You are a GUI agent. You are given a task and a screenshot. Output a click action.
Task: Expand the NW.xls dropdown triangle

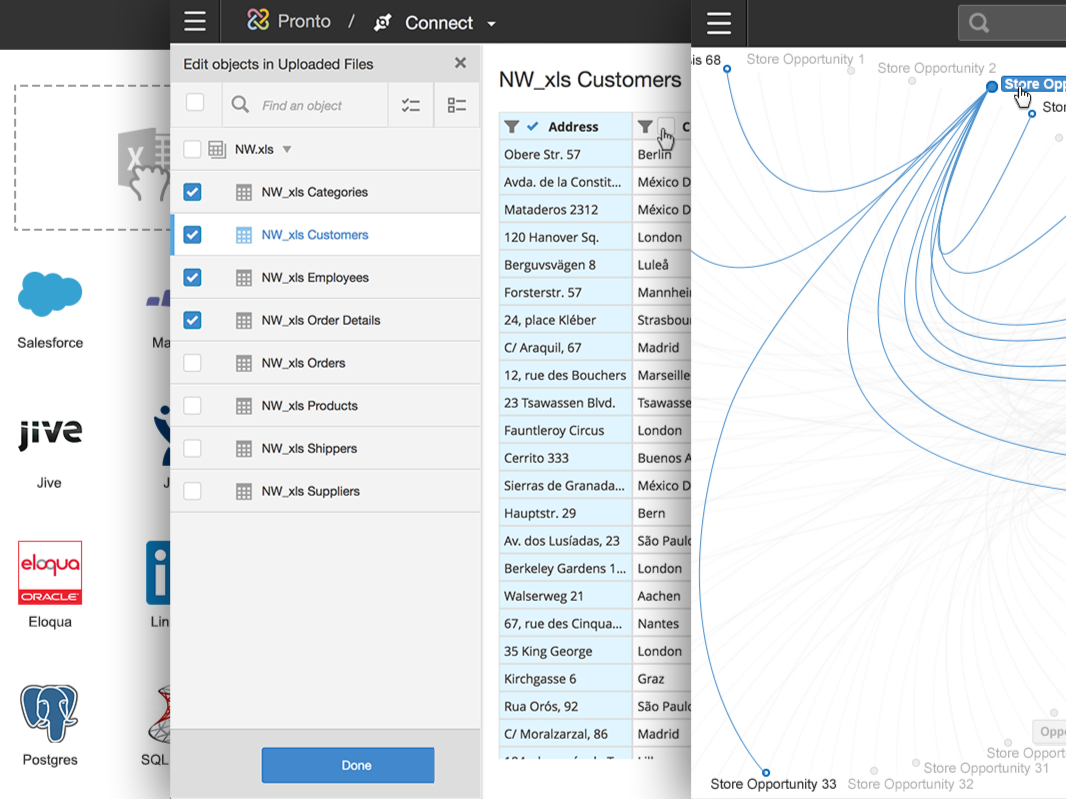pyautogui.click(x=287, y=149)
